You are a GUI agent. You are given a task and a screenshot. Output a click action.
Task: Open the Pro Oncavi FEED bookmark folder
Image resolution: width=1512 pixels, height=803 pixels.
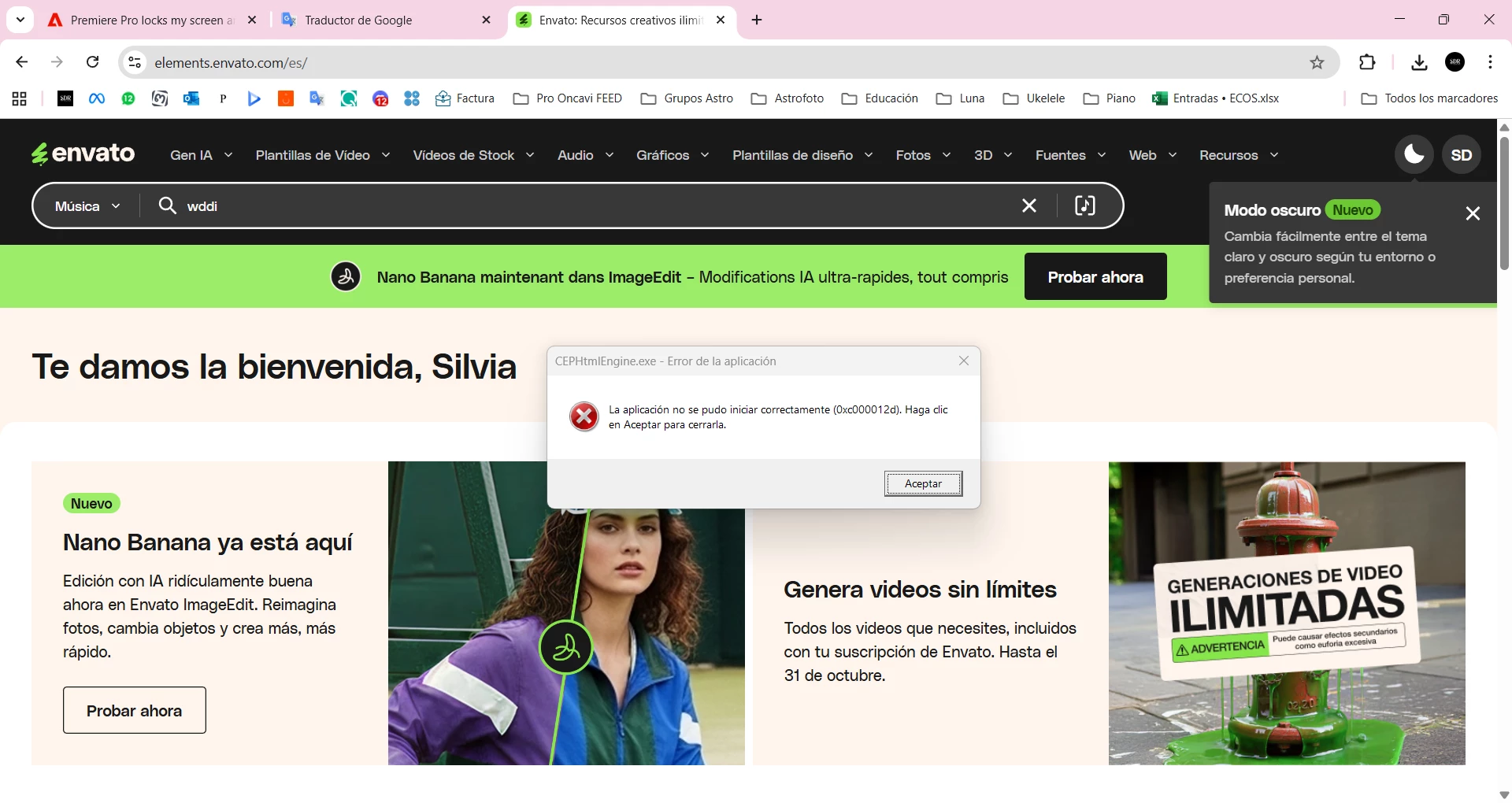(567, 98)
